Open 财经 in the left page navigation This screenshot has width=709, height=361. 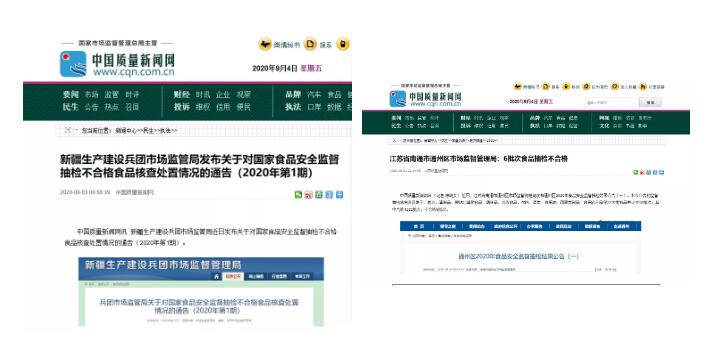(x=181, y=95)
